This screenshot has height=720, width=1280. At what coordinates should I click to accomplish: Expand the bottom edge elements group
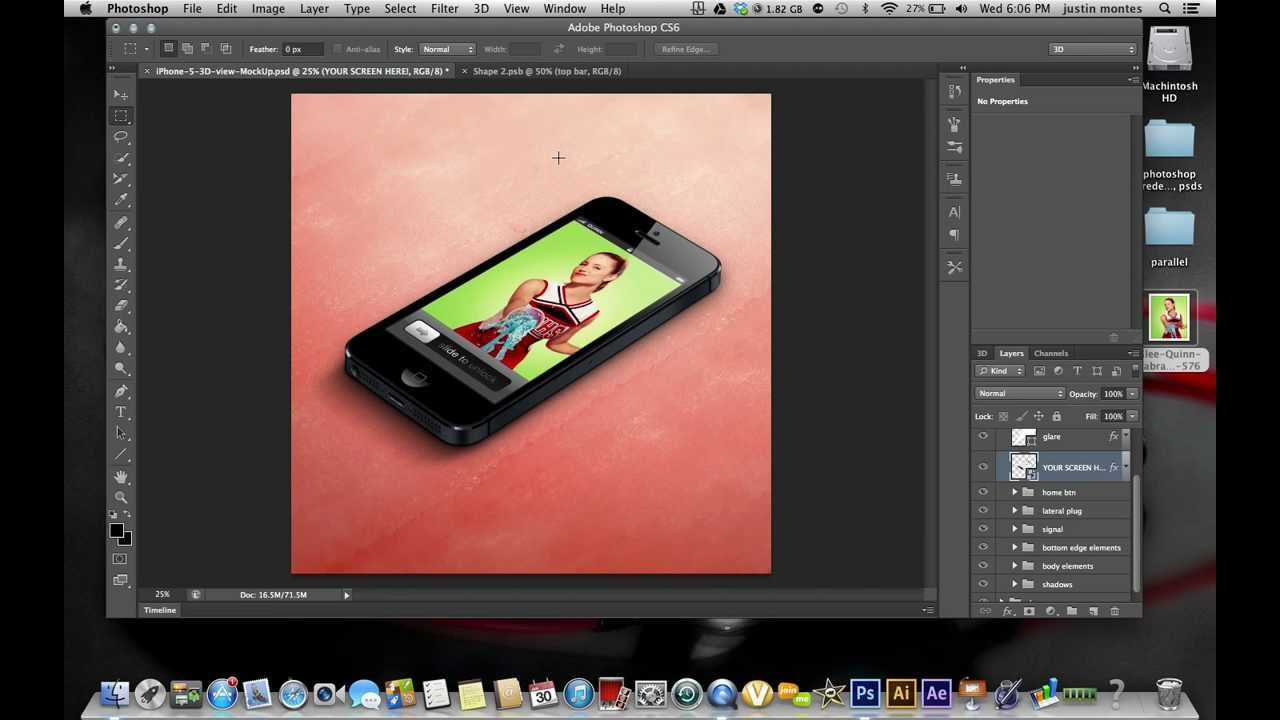click(x=1015, y=548)
